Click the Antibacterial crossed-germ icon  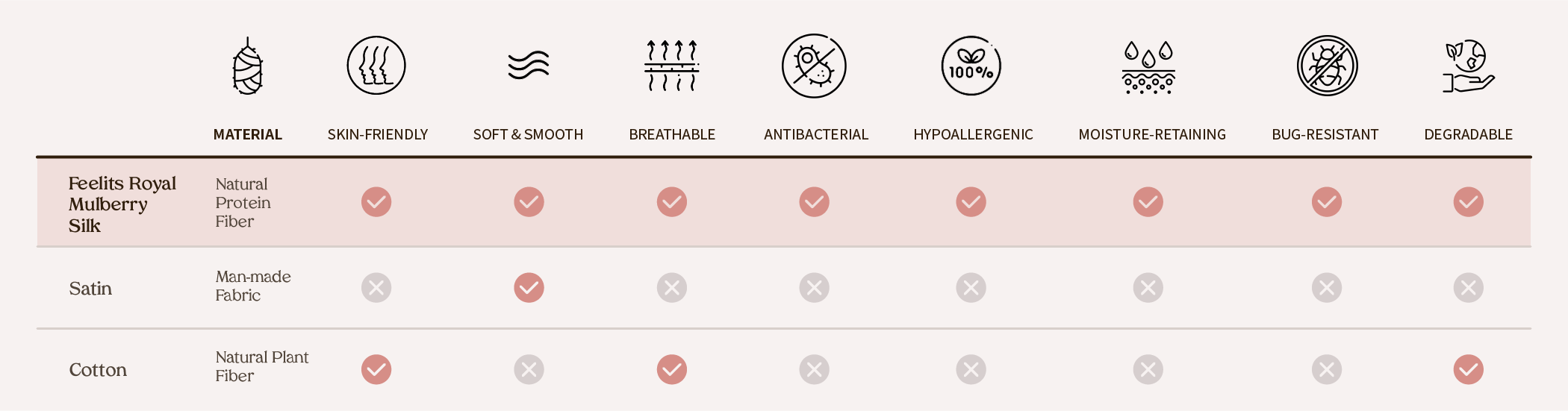point(814,66)
